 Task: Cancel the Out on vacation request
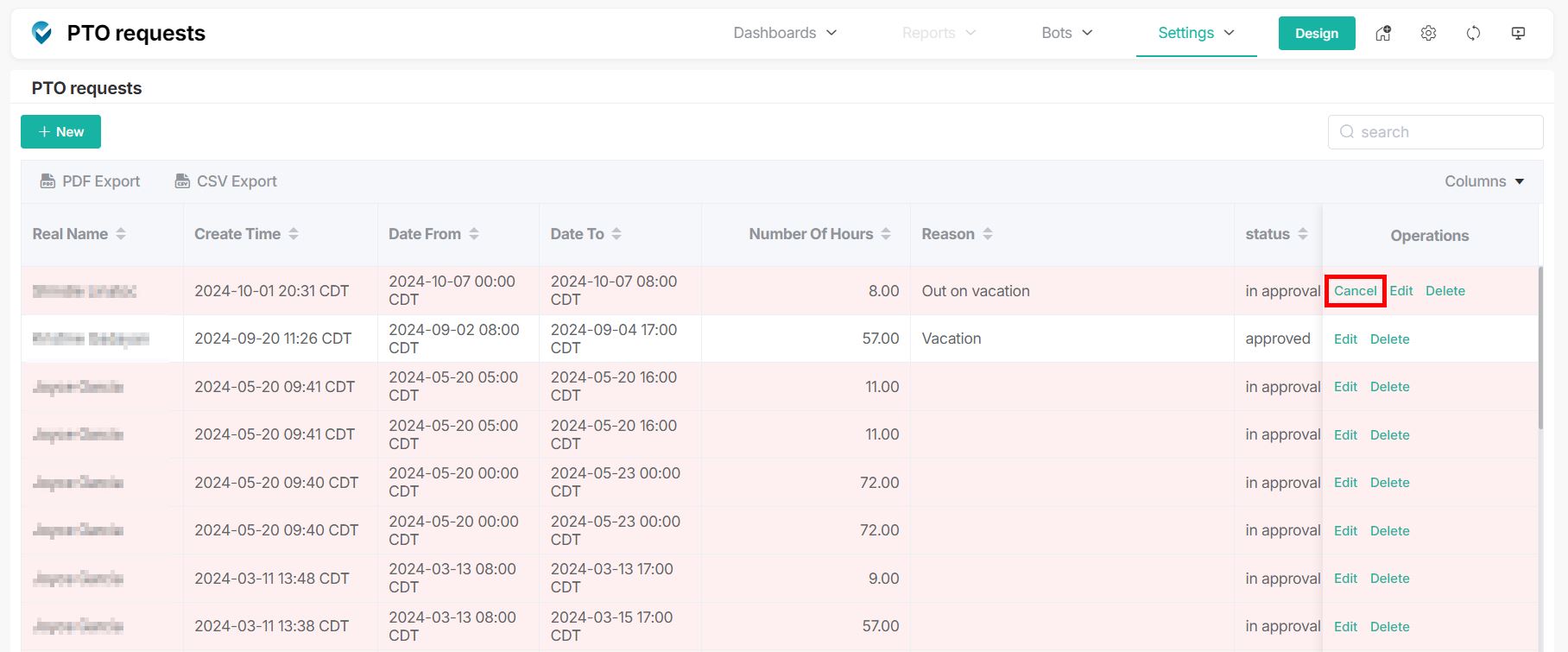coord(1355,291)
